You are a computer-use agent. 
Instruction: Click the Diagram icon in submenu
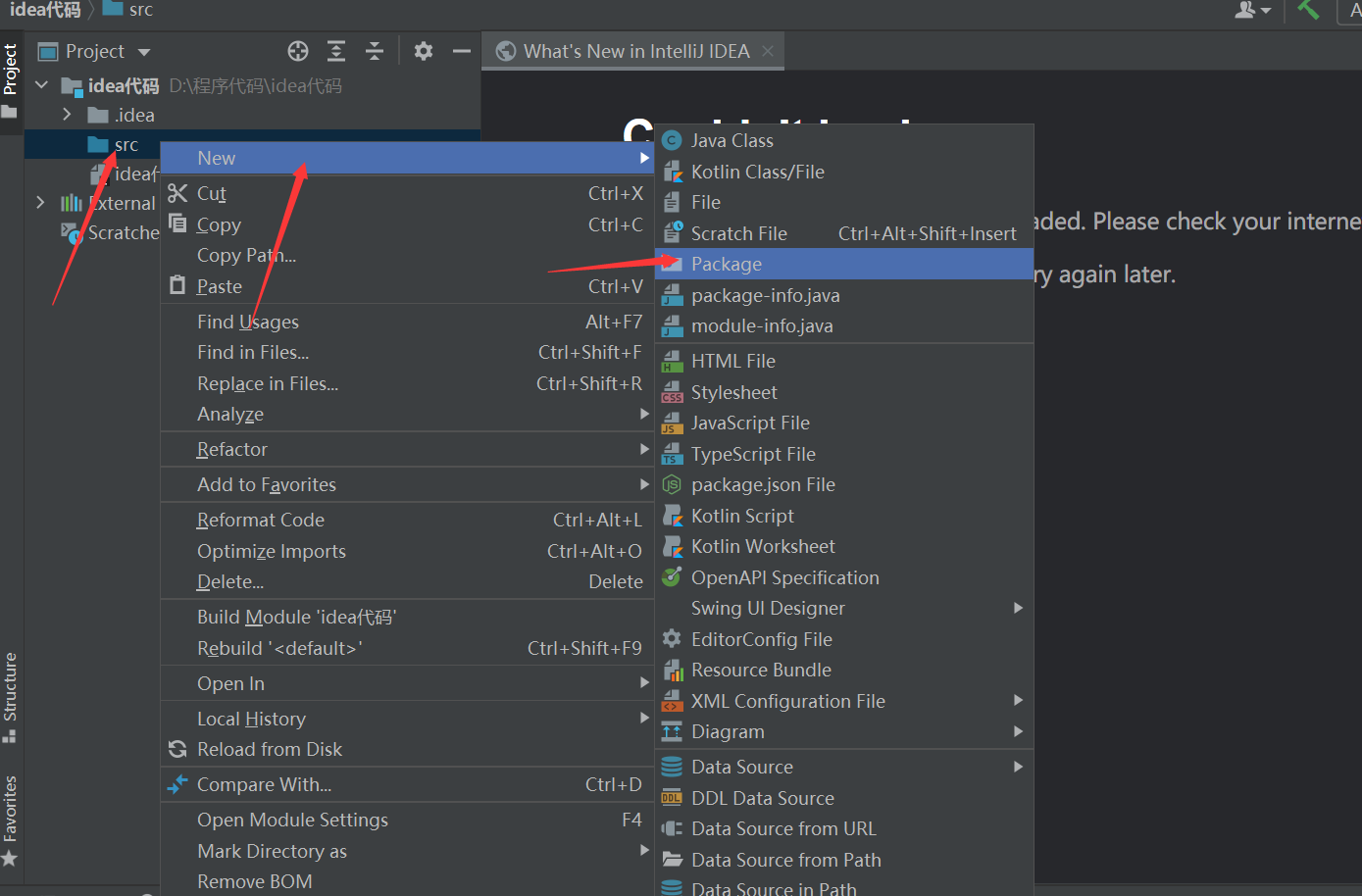click(672, 732)
